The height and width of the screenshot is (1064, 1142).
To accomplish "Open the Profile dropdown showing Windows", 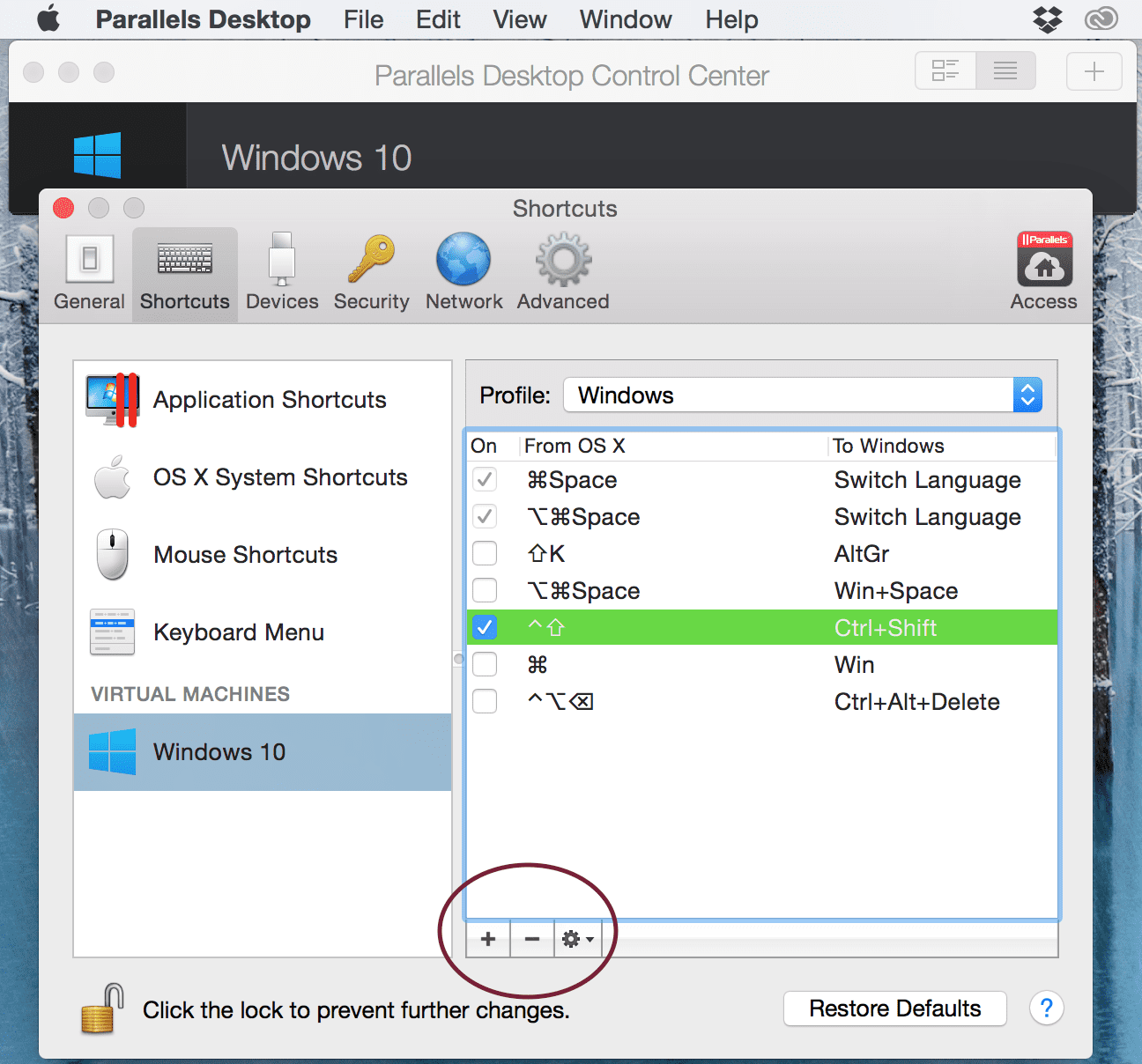I will pos(803,395).
